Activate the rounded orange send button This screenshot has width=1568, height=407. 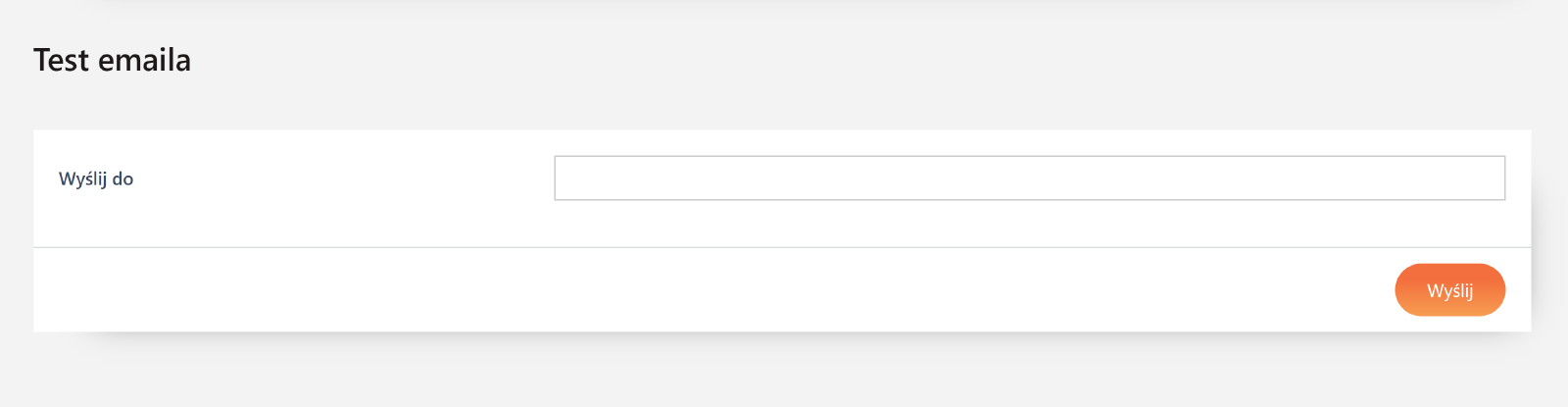[1449, 290]
